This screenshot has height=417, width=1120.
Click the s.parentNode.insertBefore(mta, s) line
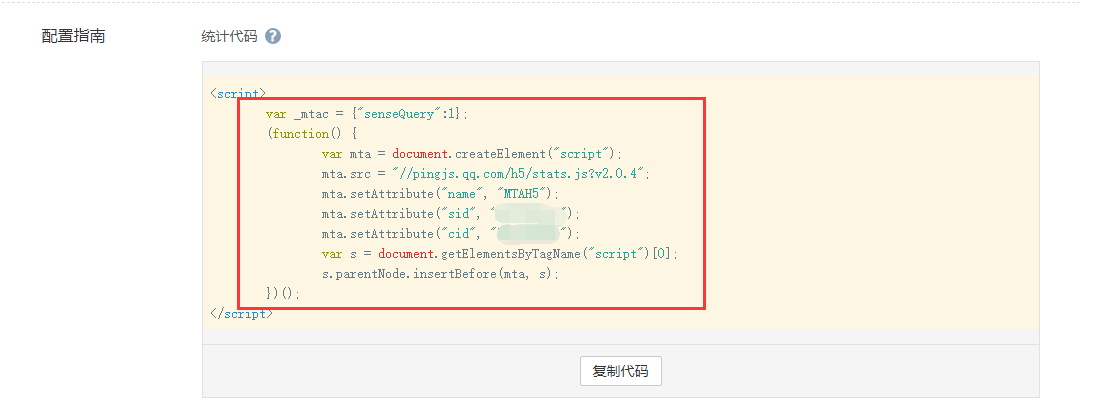[440, 273]
